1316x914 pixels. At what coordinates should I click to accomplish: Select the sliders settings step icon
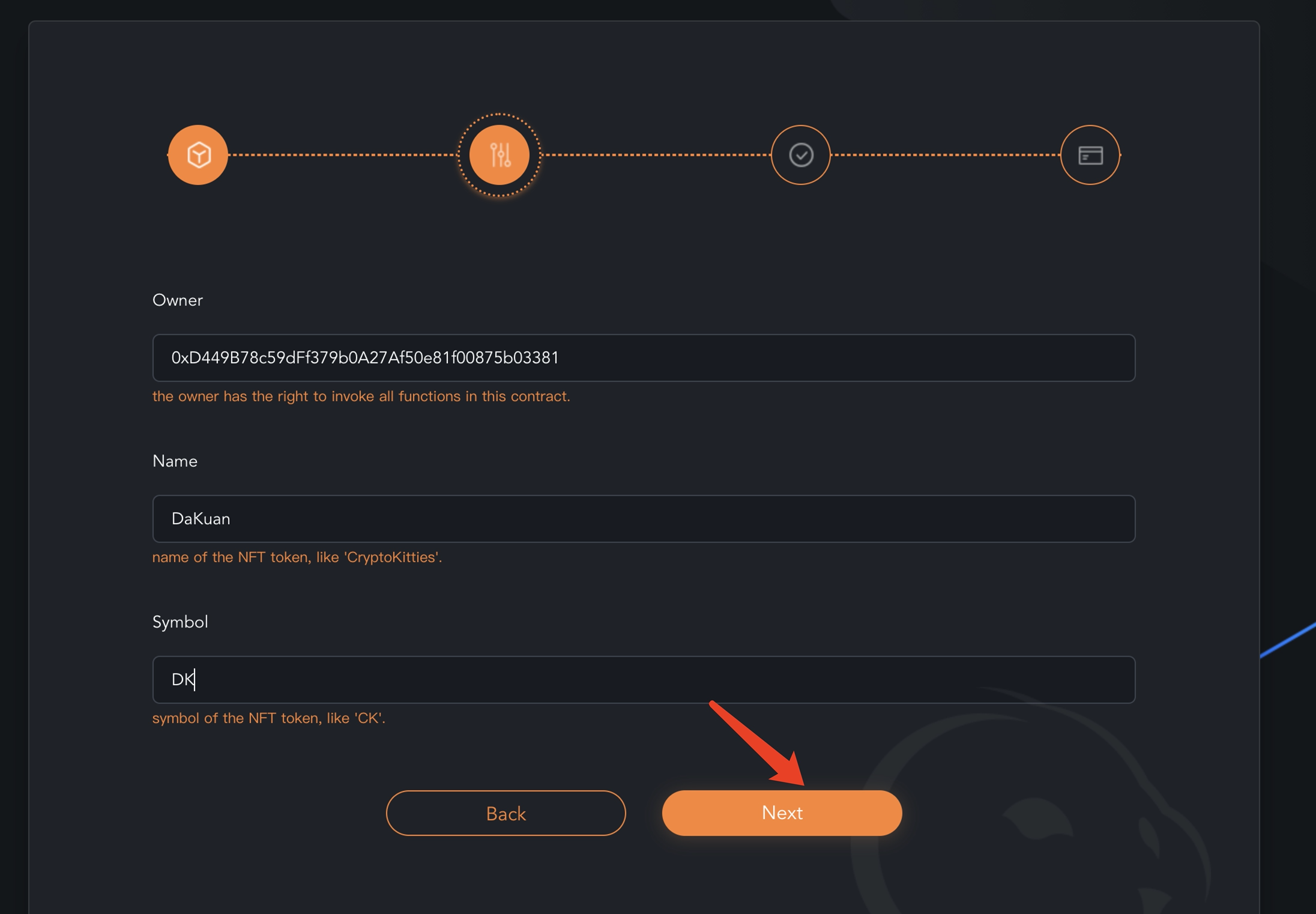(499, 155)
